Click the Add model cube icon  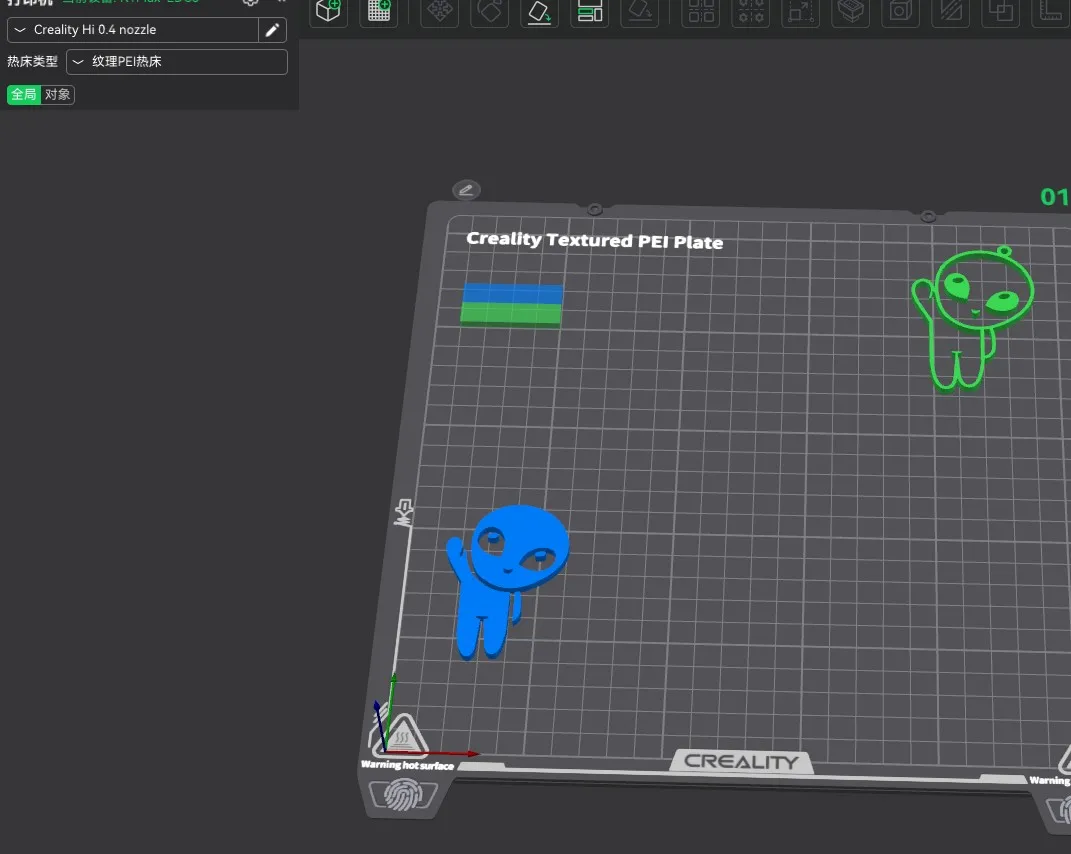point(329,12)
